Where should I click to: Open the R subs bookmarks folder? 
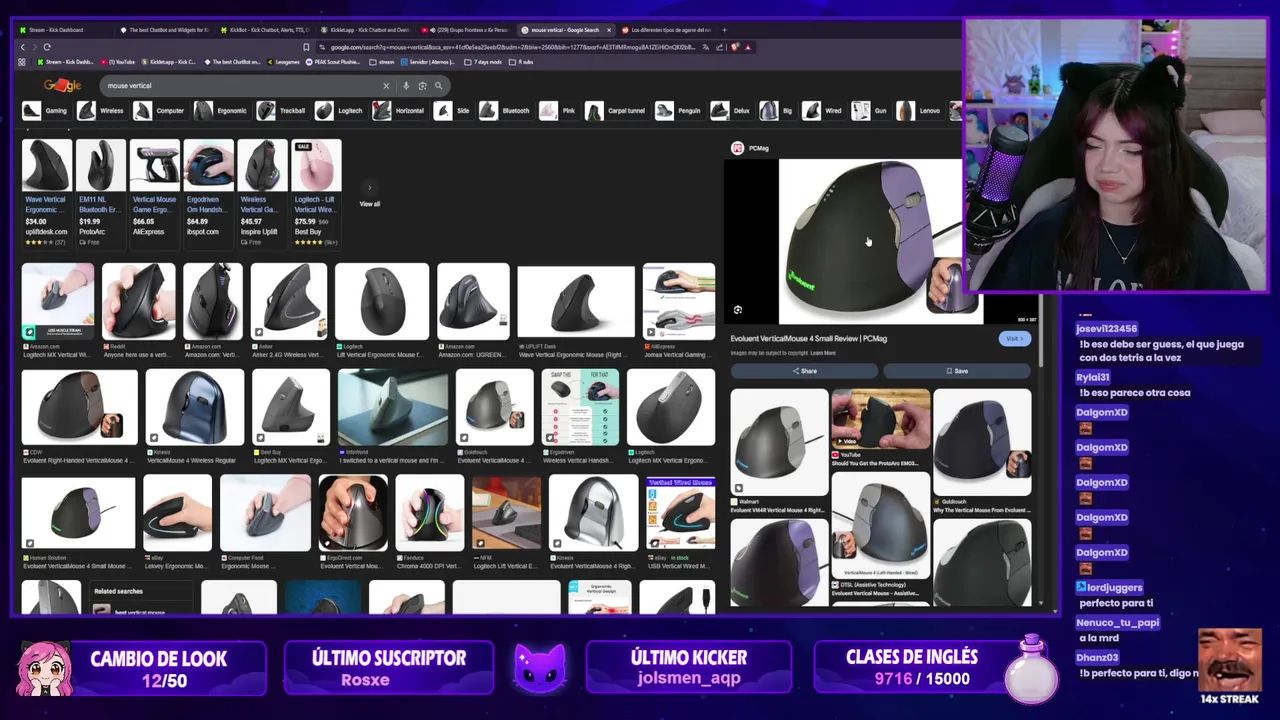coord(522,62)
